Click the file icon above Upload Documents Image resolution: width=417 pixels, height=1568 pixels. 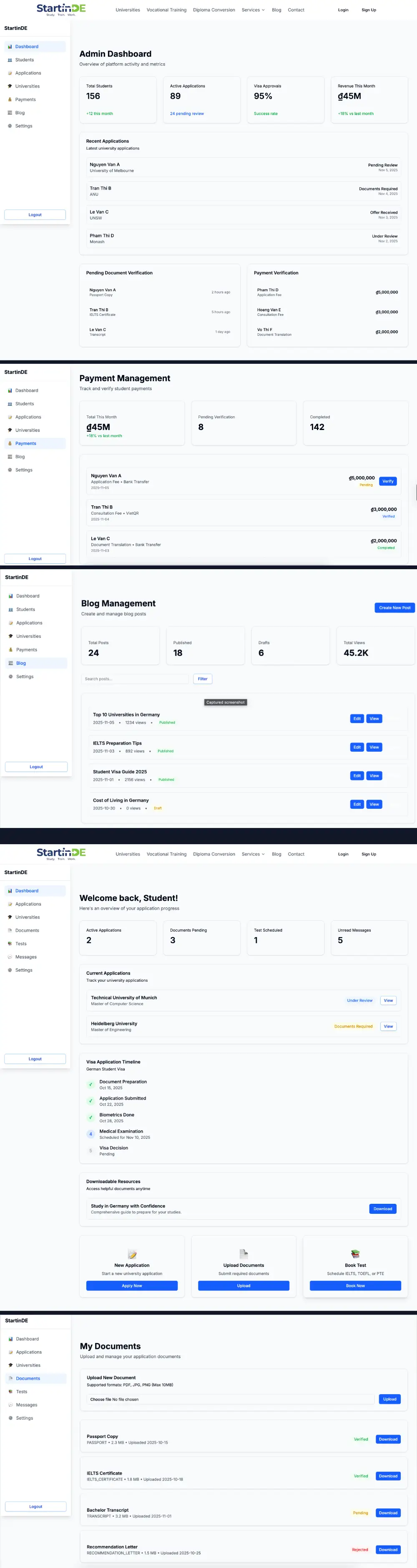tap(244, 1254)
